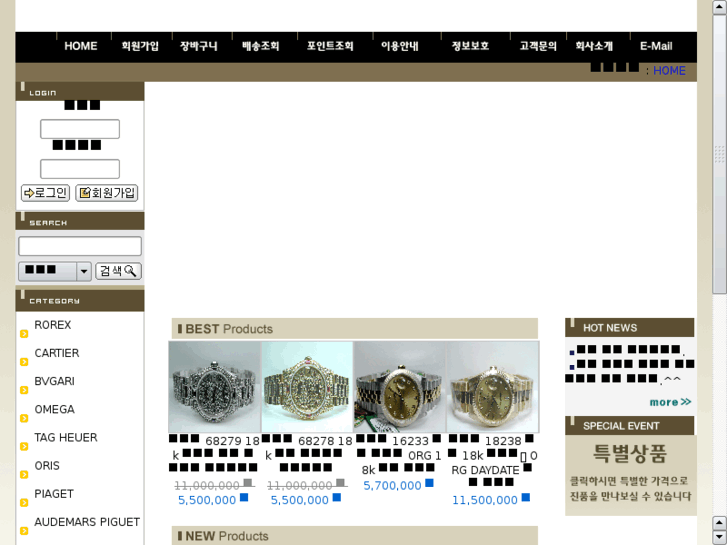Open the 회원가입 menu in the top bar
The width and height of the screenshot is (727, 545).
click(140, 46)
